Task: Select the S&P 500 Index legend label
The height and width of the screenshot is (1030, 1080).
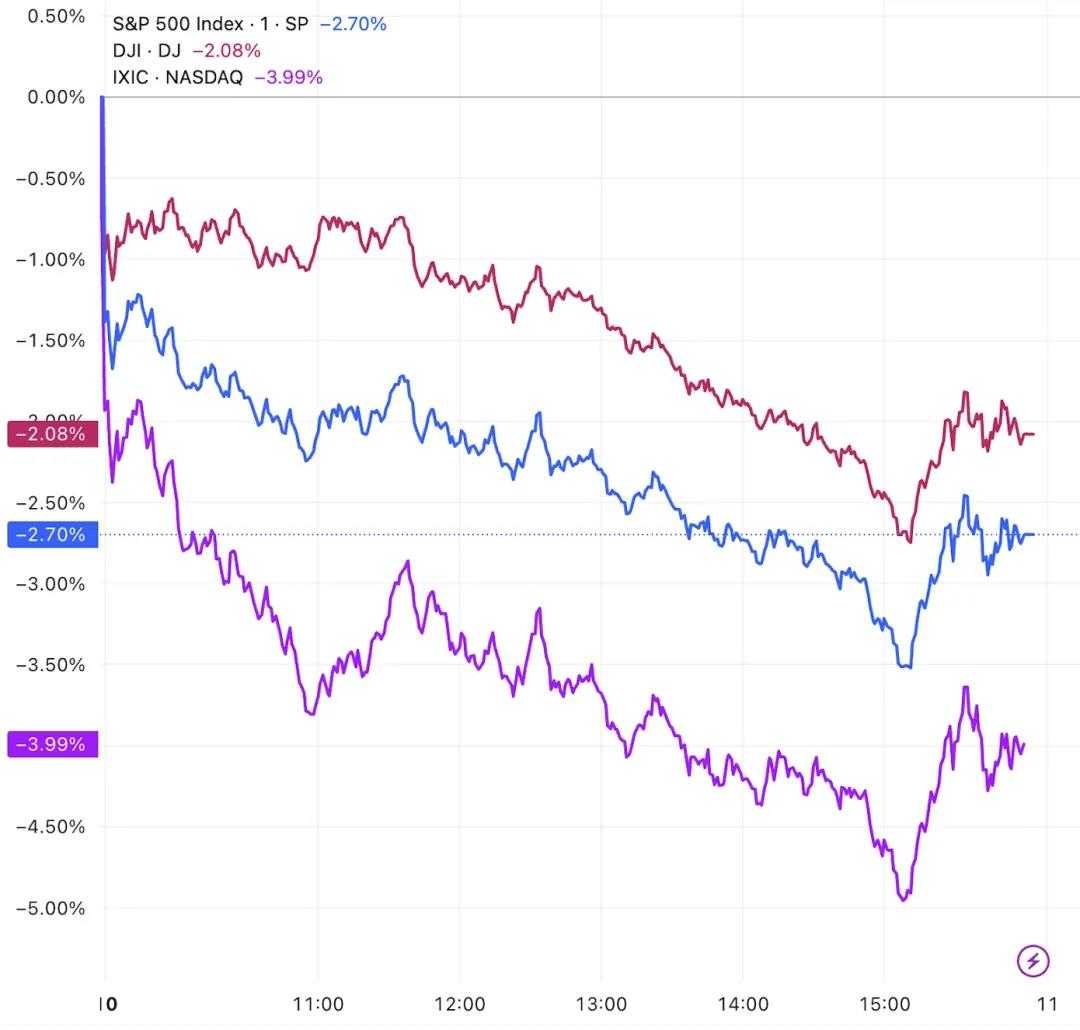Action: point(210,23)
